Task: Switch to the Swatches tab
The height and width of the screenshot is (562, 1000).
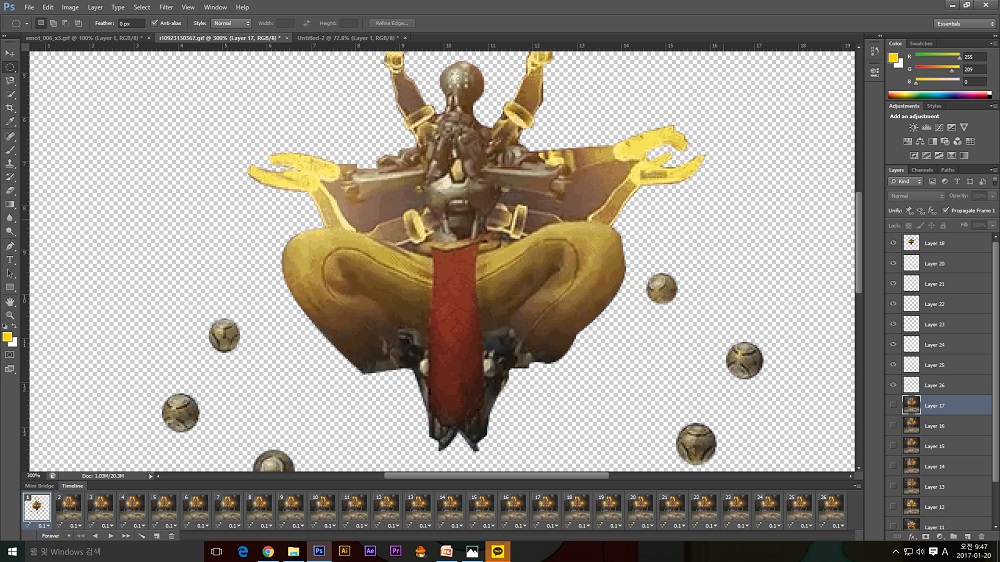Action: 920,43
